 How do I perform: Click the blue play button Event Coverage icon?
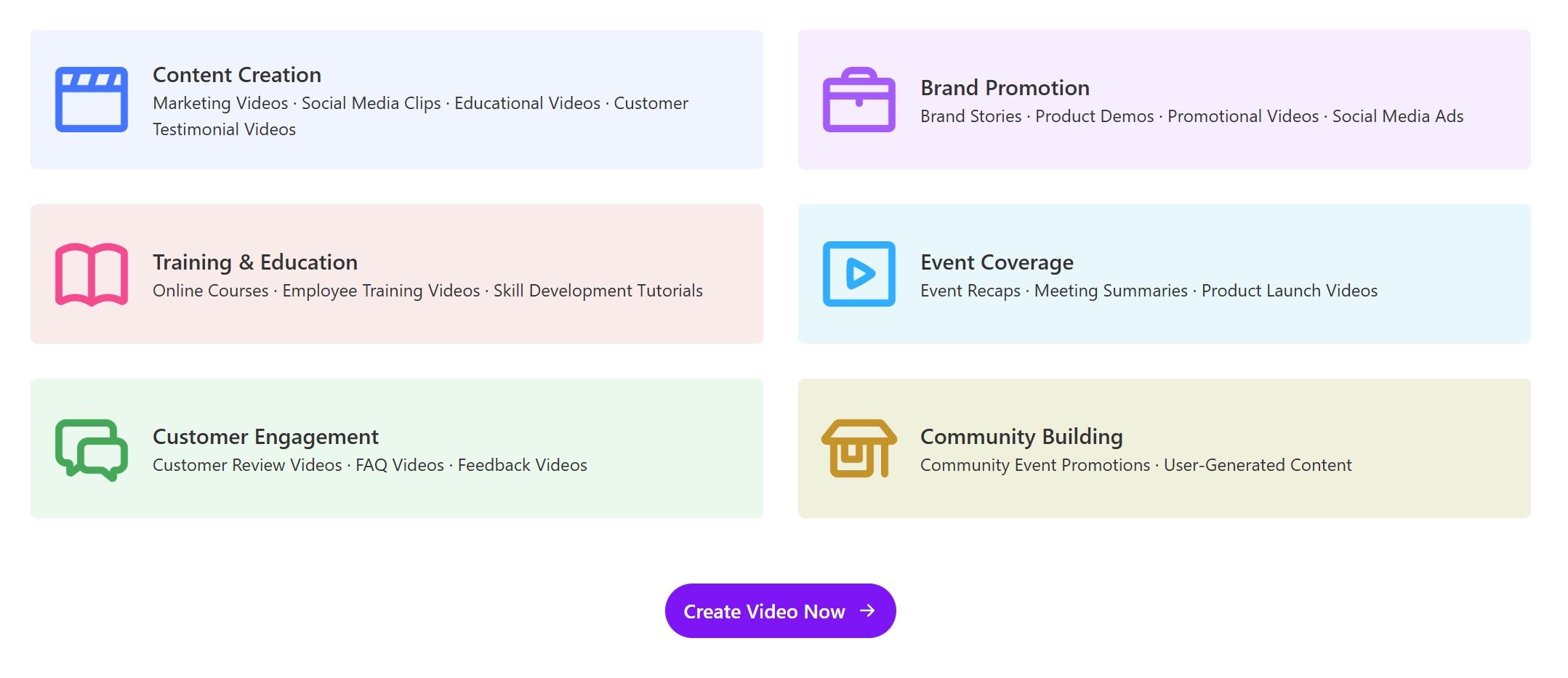pos(859,274)
